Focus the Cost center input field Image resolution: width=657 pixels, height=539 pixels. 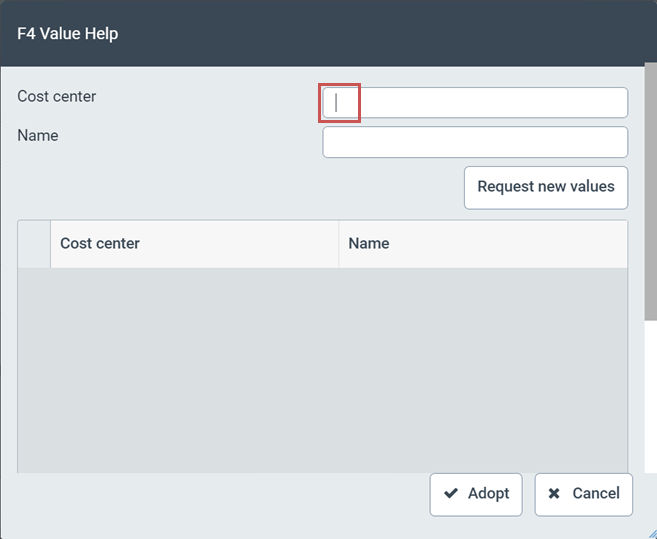tap(475, 103)
